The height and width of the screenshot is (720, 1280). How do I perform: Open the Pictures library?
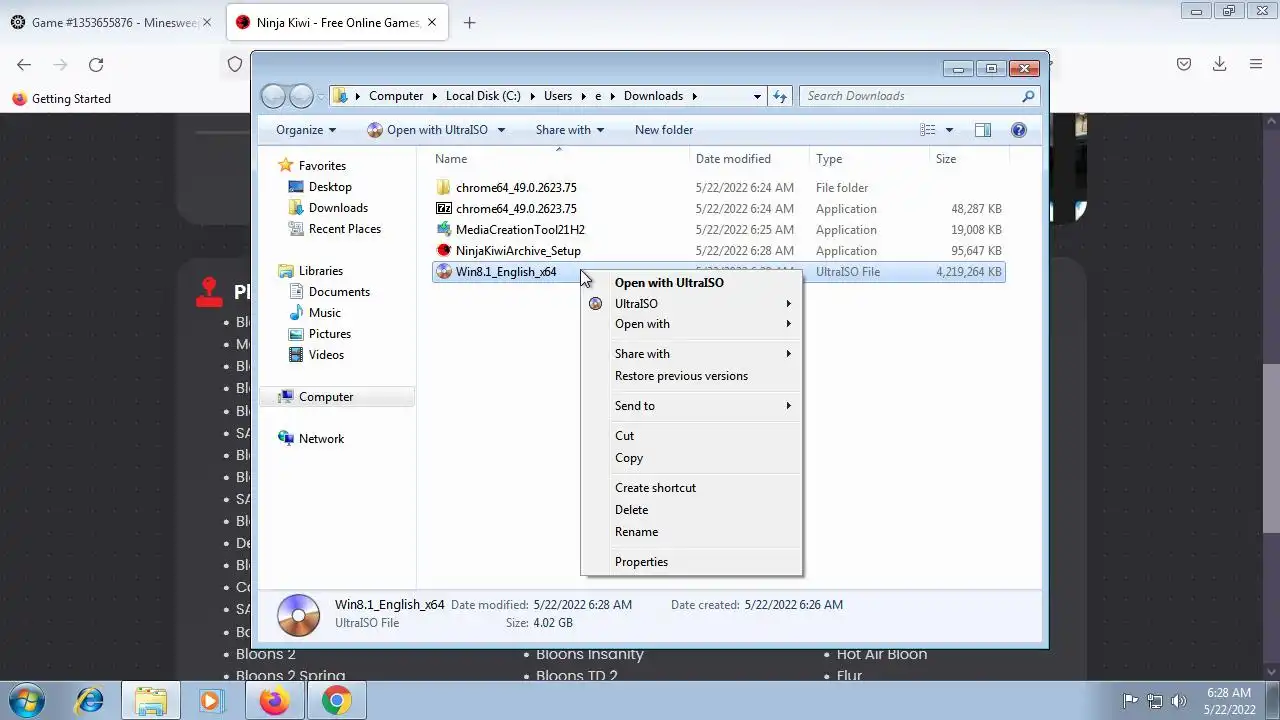pyautogui.click(x=329, y=334)
